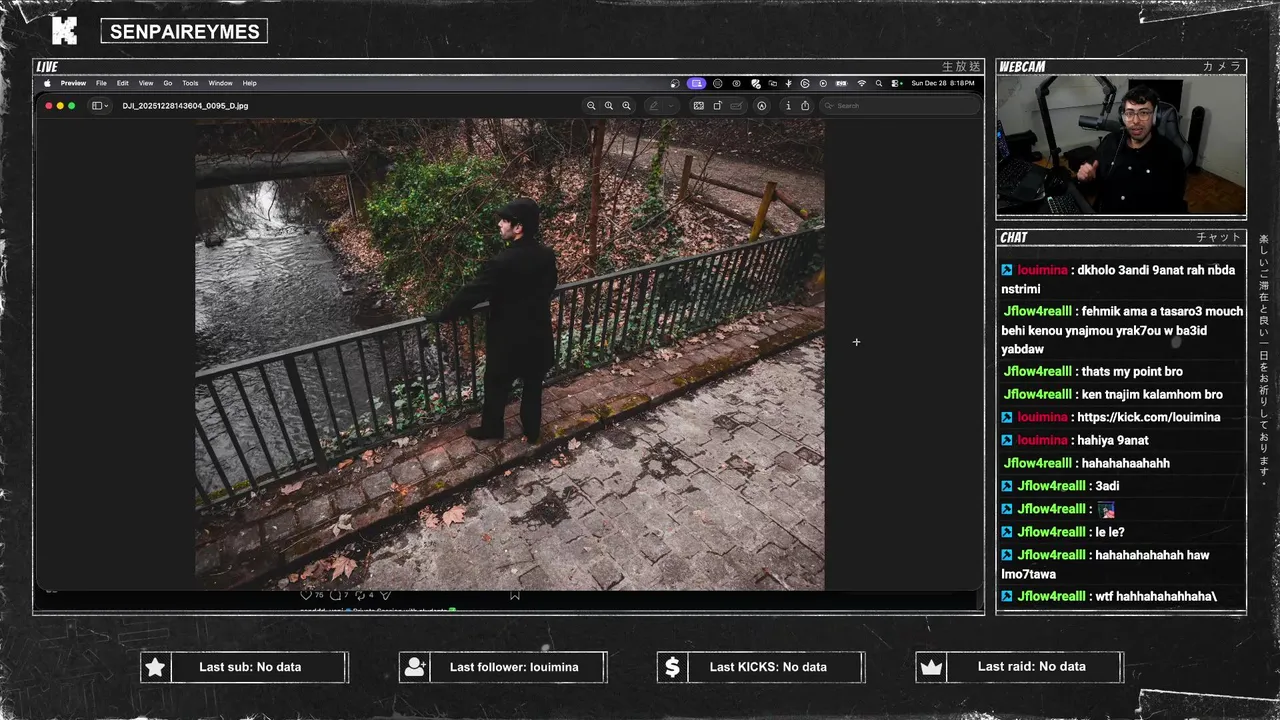Click the emoji in Jflow4realll's chat message
The height and width of the screenshot is (720, 1280).
click(1105, 509)
